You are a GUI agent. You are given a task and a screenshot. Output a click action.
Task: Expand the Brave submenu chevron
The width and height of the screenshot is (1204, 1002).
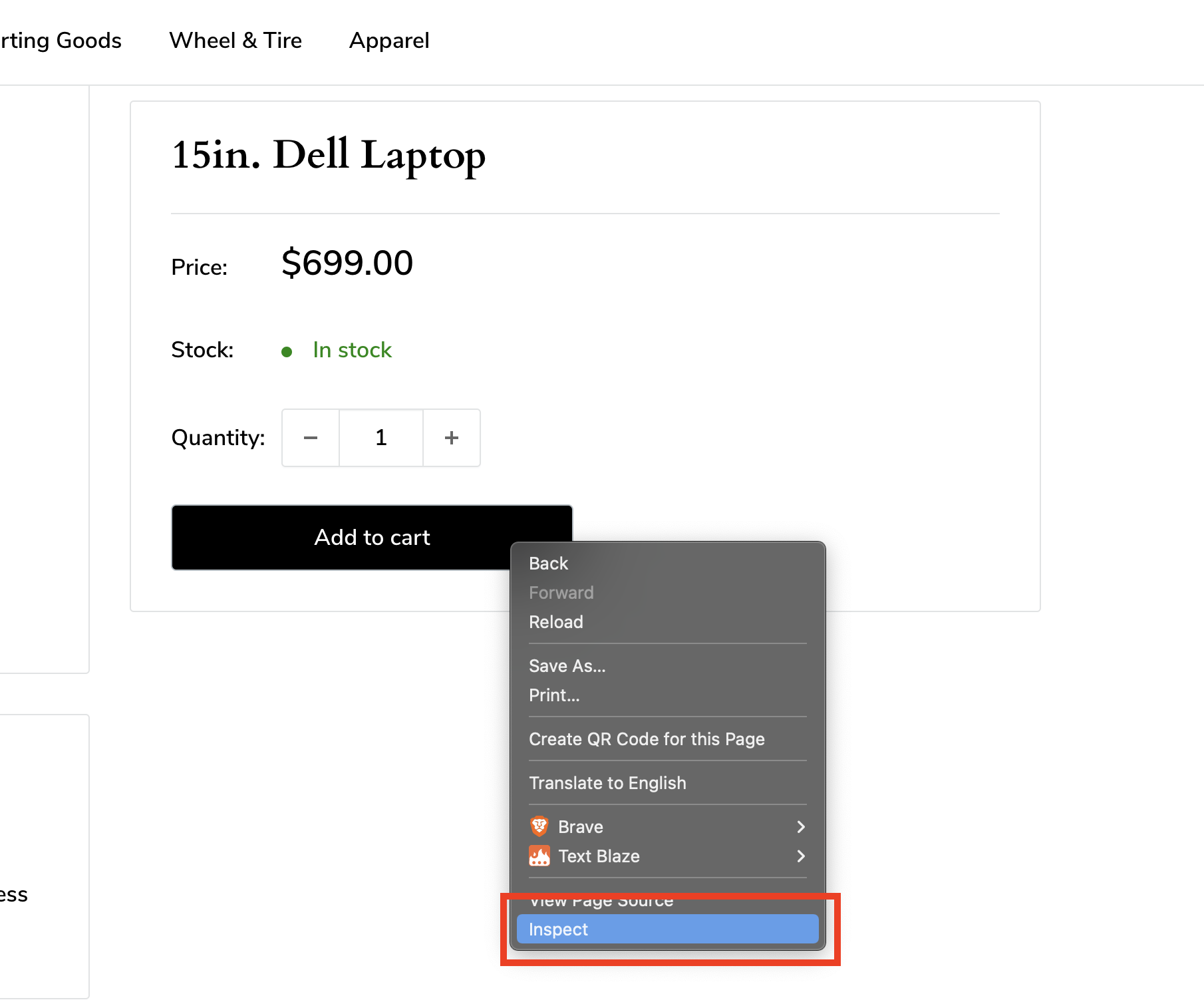pos(801,827)
